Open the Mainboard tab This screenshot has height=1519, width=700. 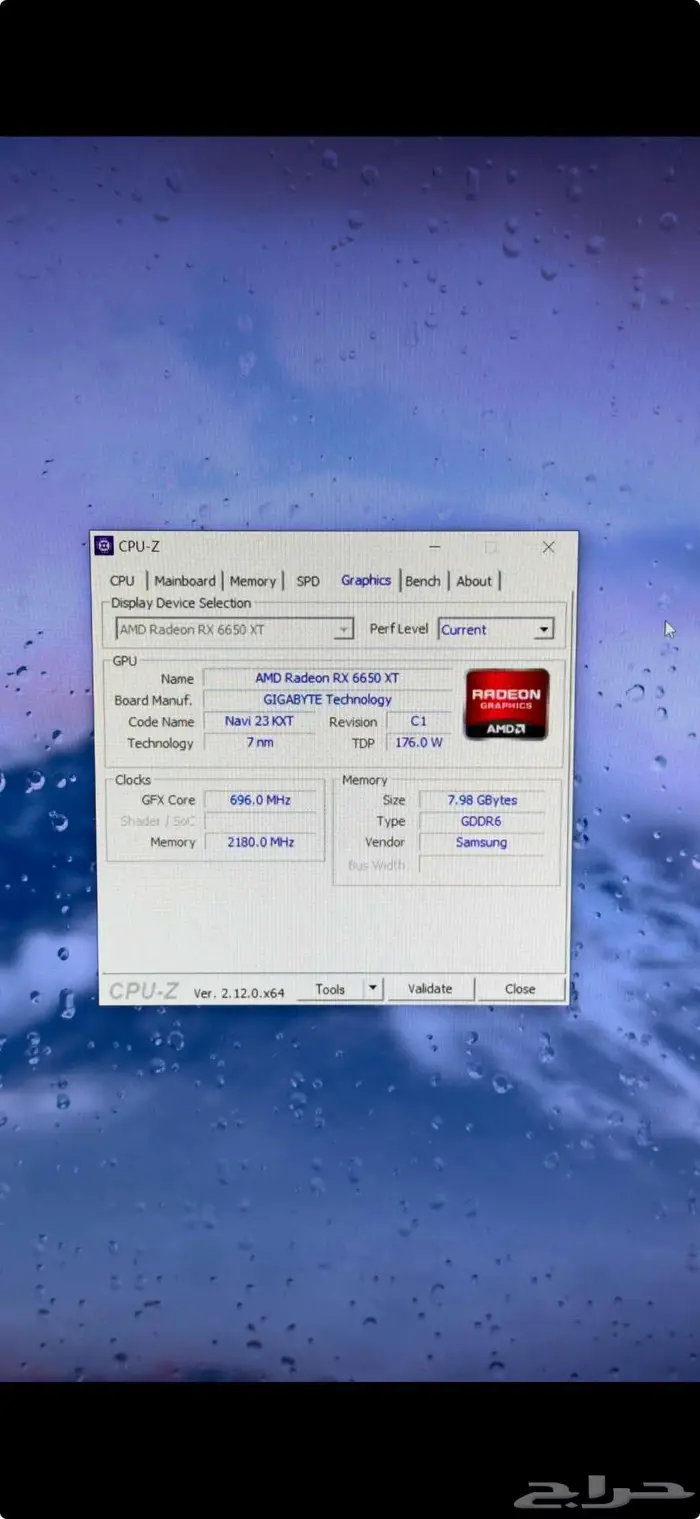click(x=185, y=581)
